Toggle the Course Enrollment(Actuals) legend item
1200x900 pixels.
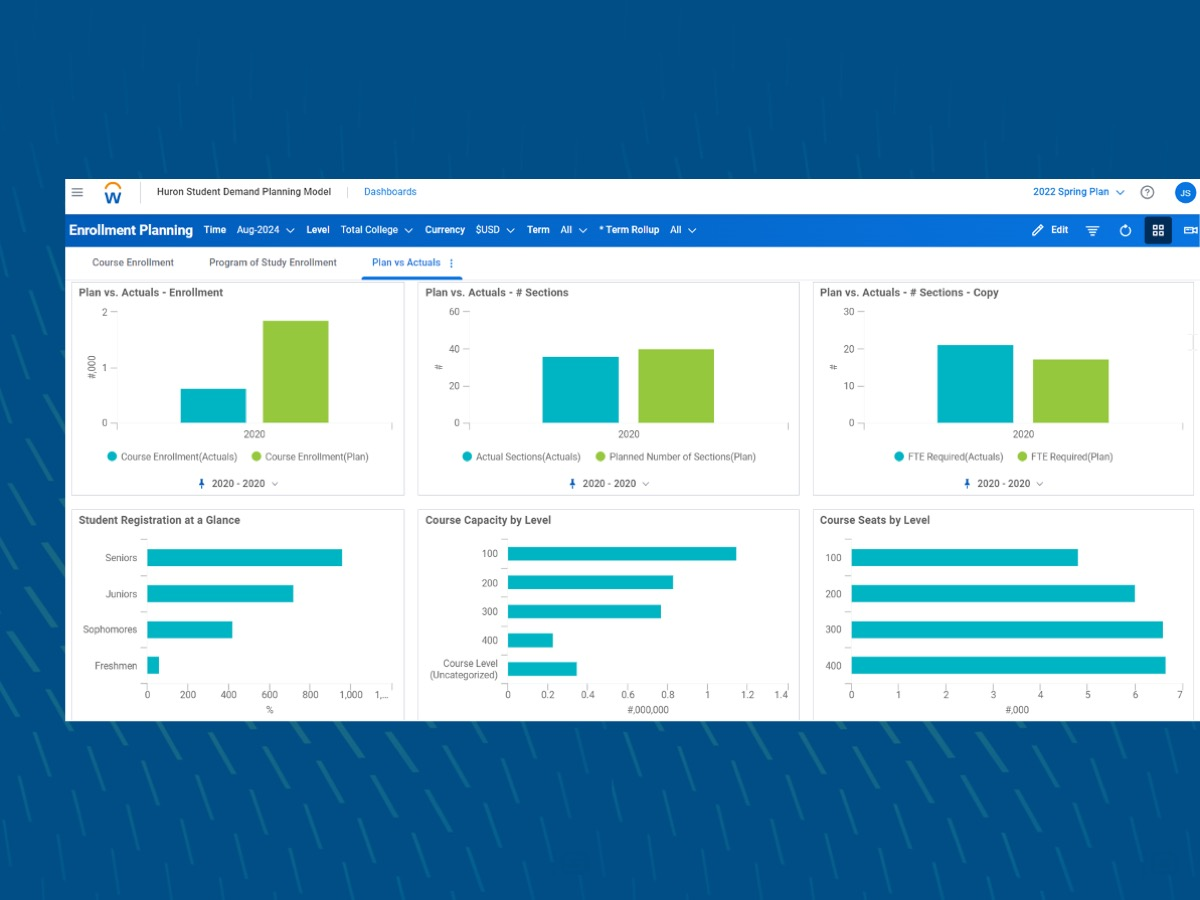(x=172, y=456)
